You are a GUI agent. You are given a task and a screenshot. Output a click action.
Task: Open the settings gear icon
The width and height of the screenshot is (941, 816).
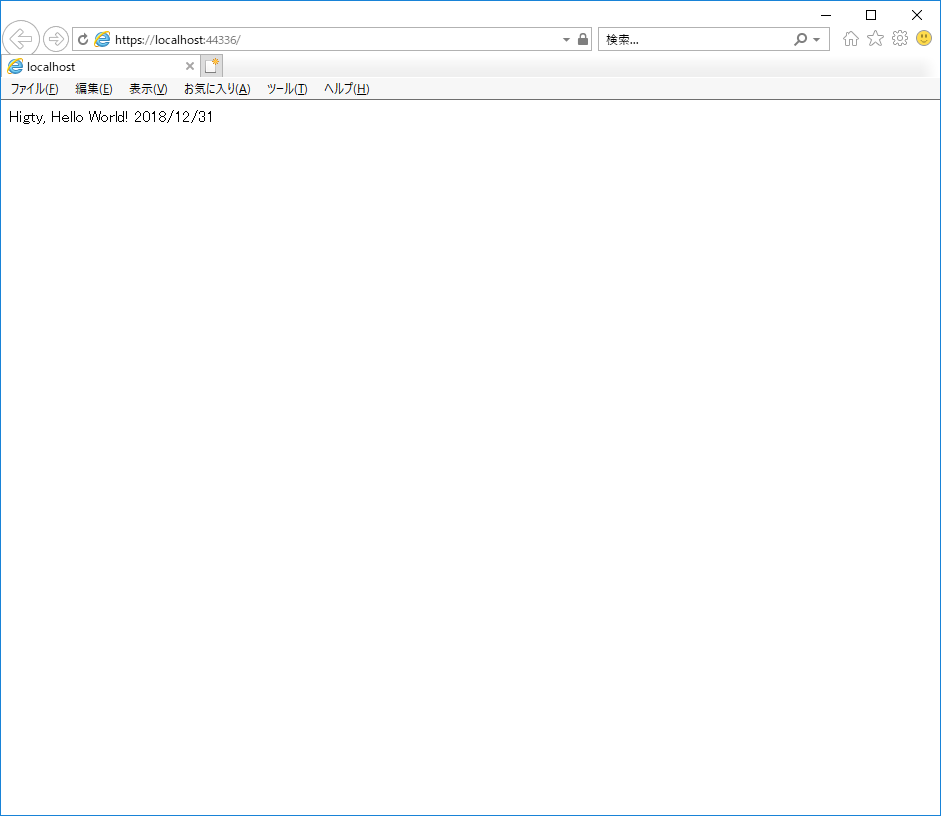click(x=897, y=38)
